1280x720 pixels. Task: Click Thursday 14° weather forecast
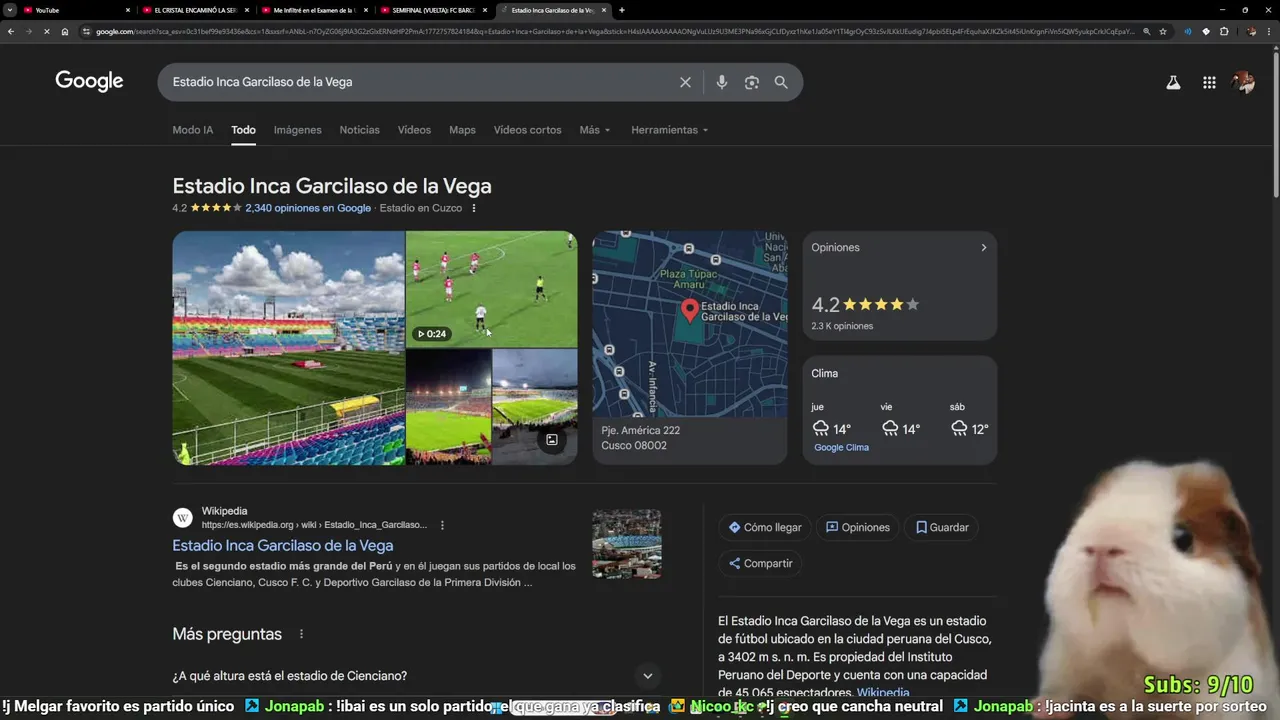coord(831,421)
